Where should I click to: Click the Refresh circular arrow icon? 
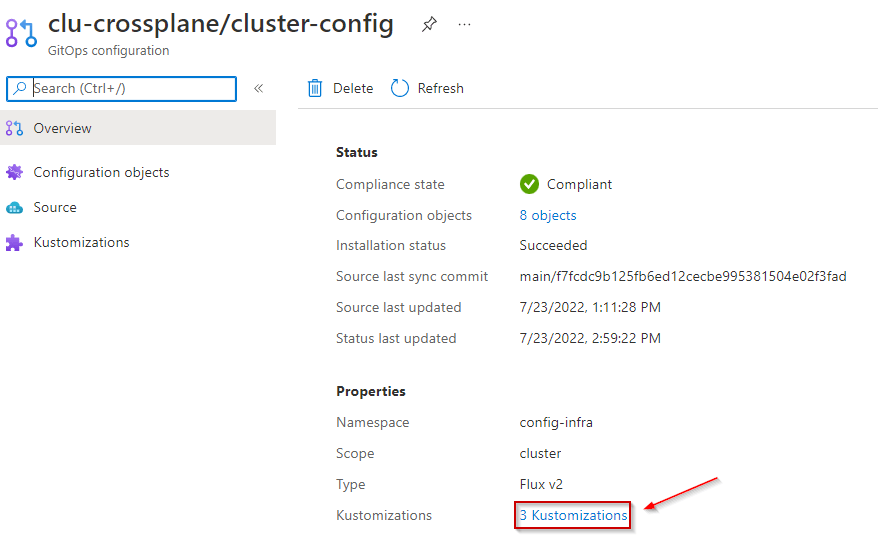pos(400,88)
